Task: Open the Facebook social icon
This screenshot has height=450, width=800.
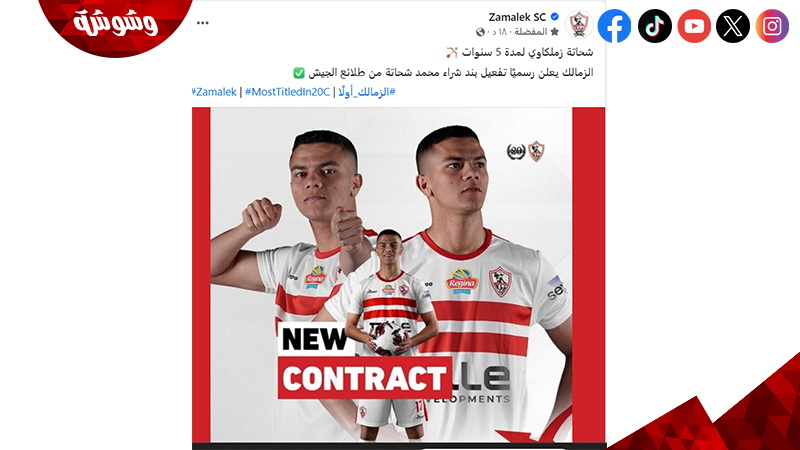Action: 614,26
